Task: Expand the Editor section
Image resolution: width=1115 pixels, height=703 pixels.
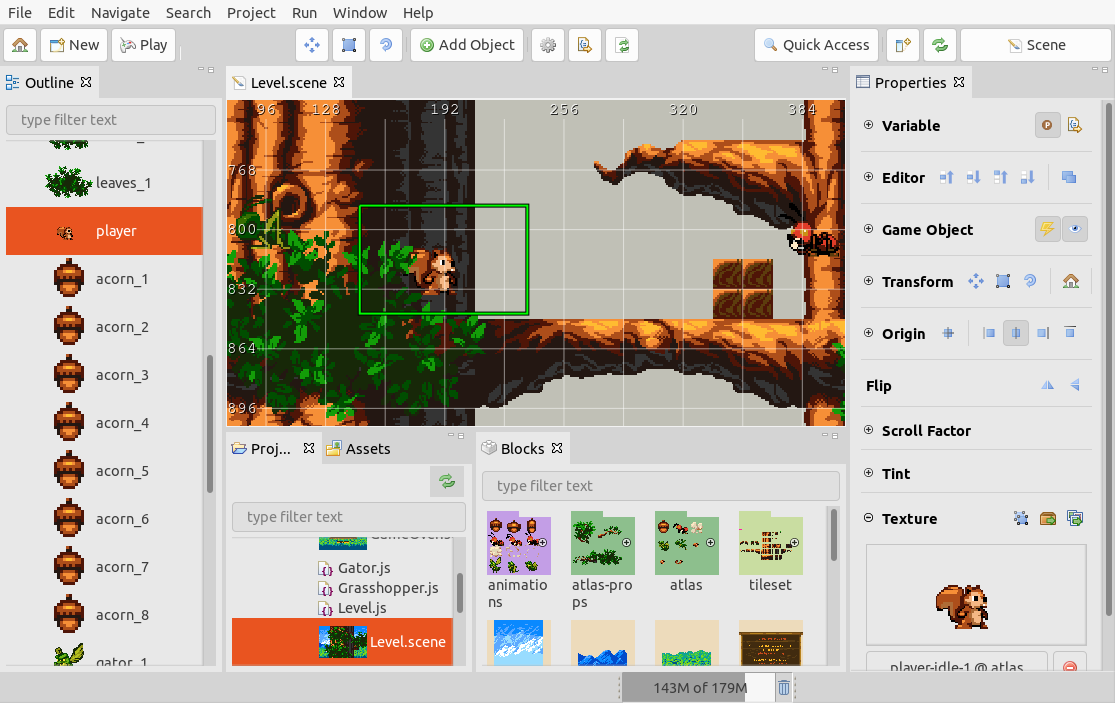Action: click(868, 177)
